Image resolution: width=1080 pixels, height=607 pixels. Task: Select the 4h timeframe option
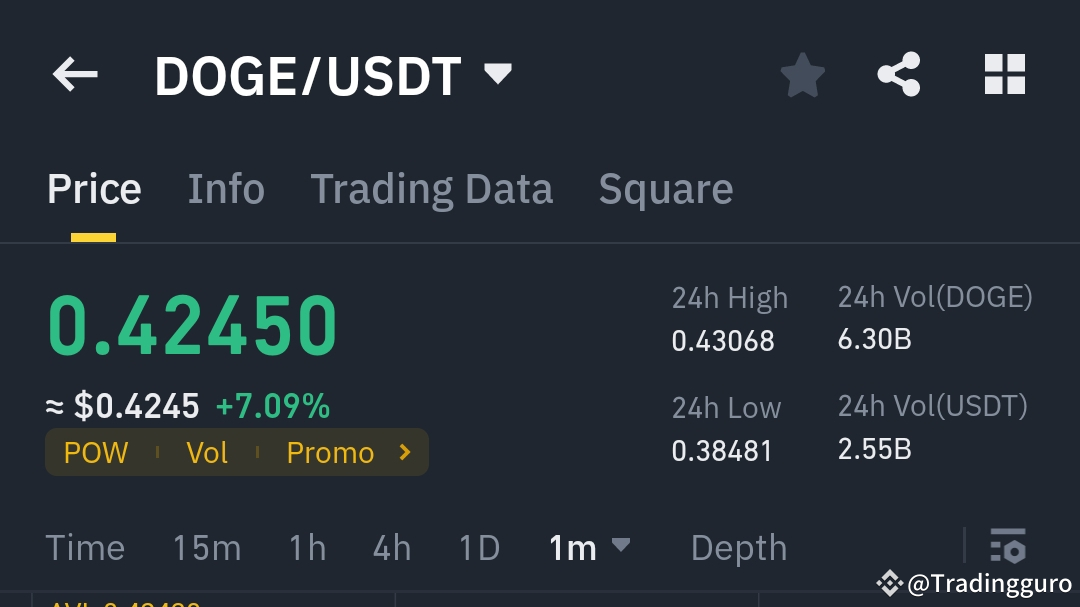[x=390, y=547]
